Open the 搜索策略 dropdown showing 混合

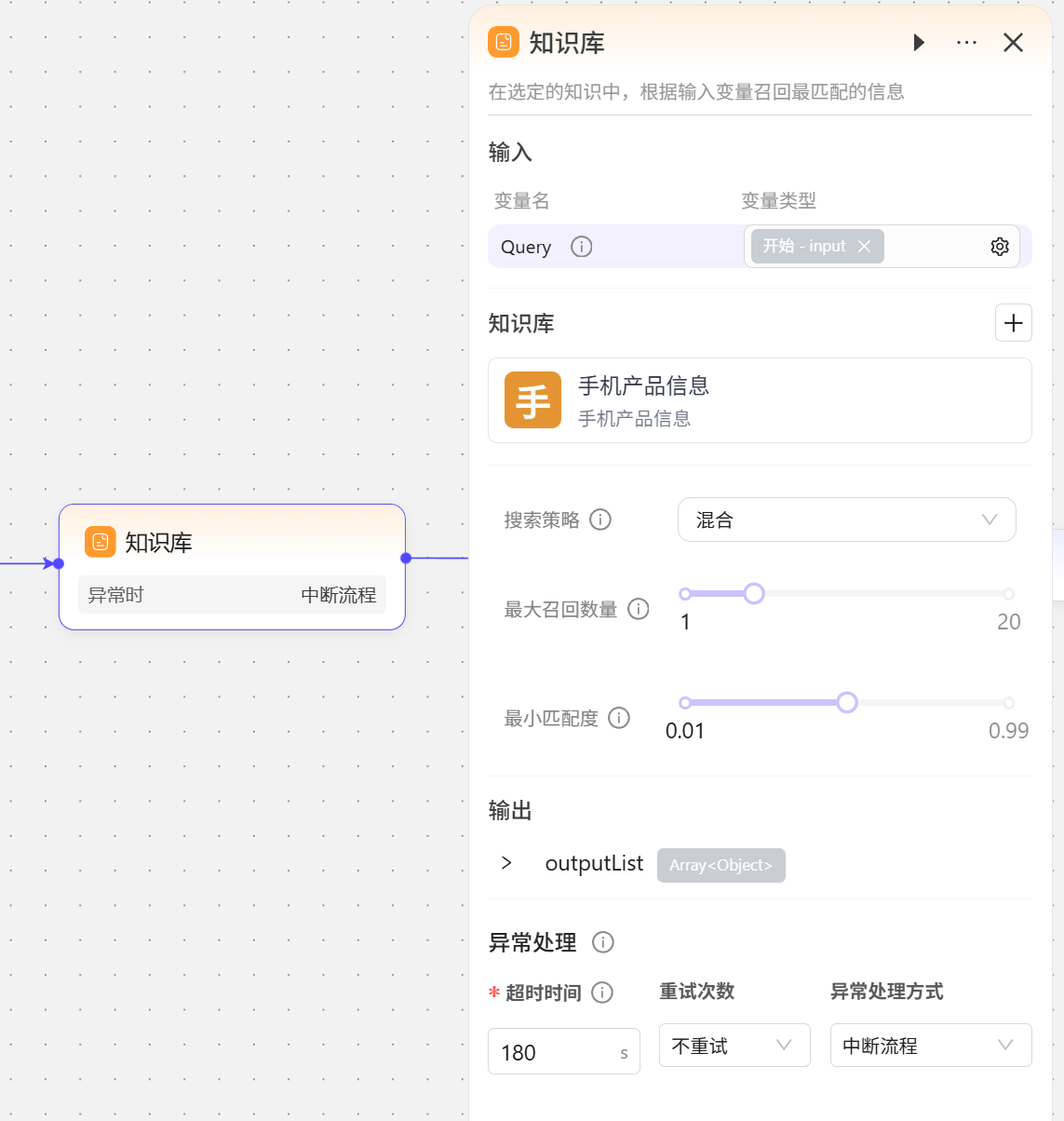(x=845, y=520)
